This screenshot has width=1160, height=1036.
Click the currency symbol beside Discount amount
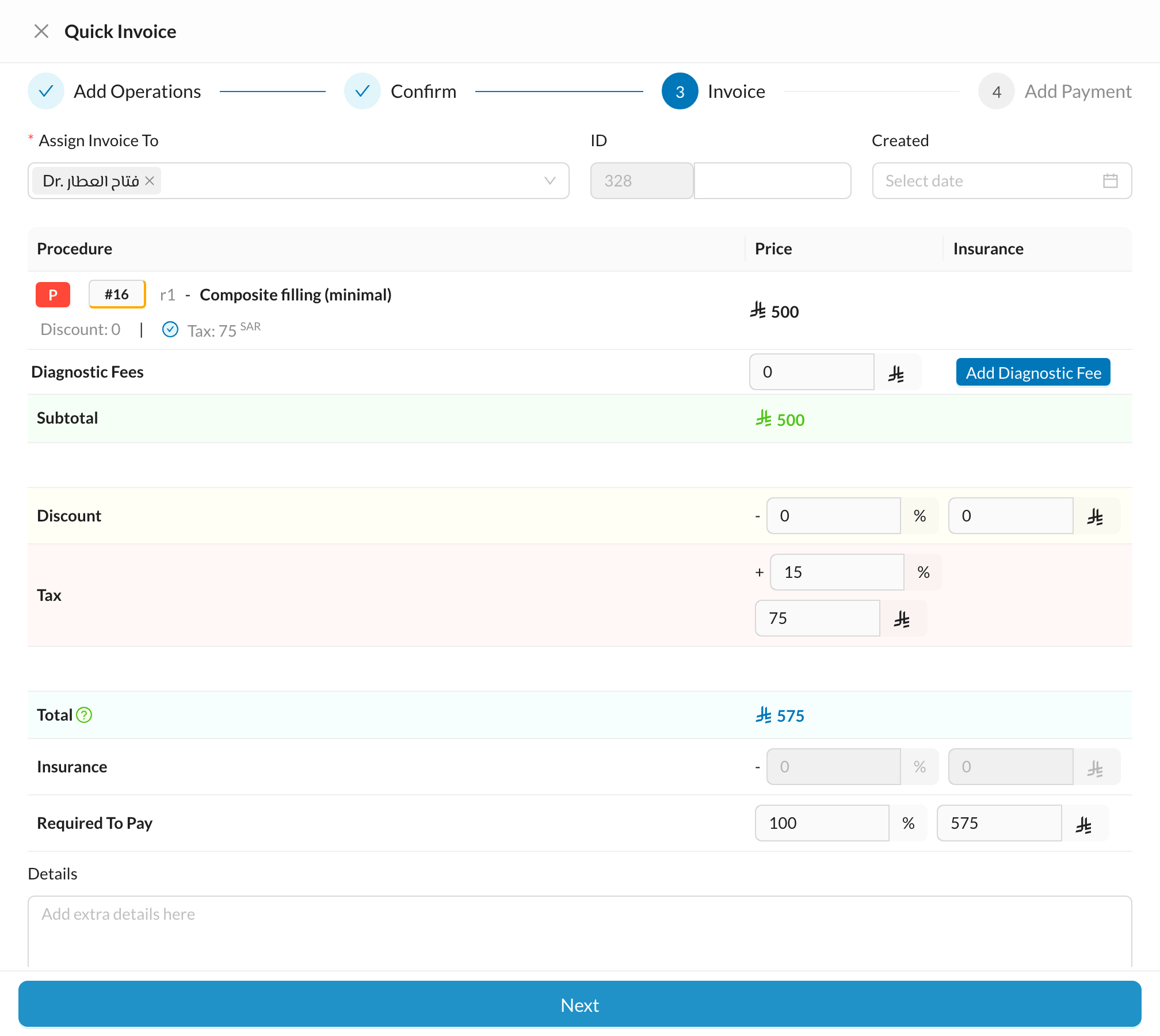point(1096,516)
